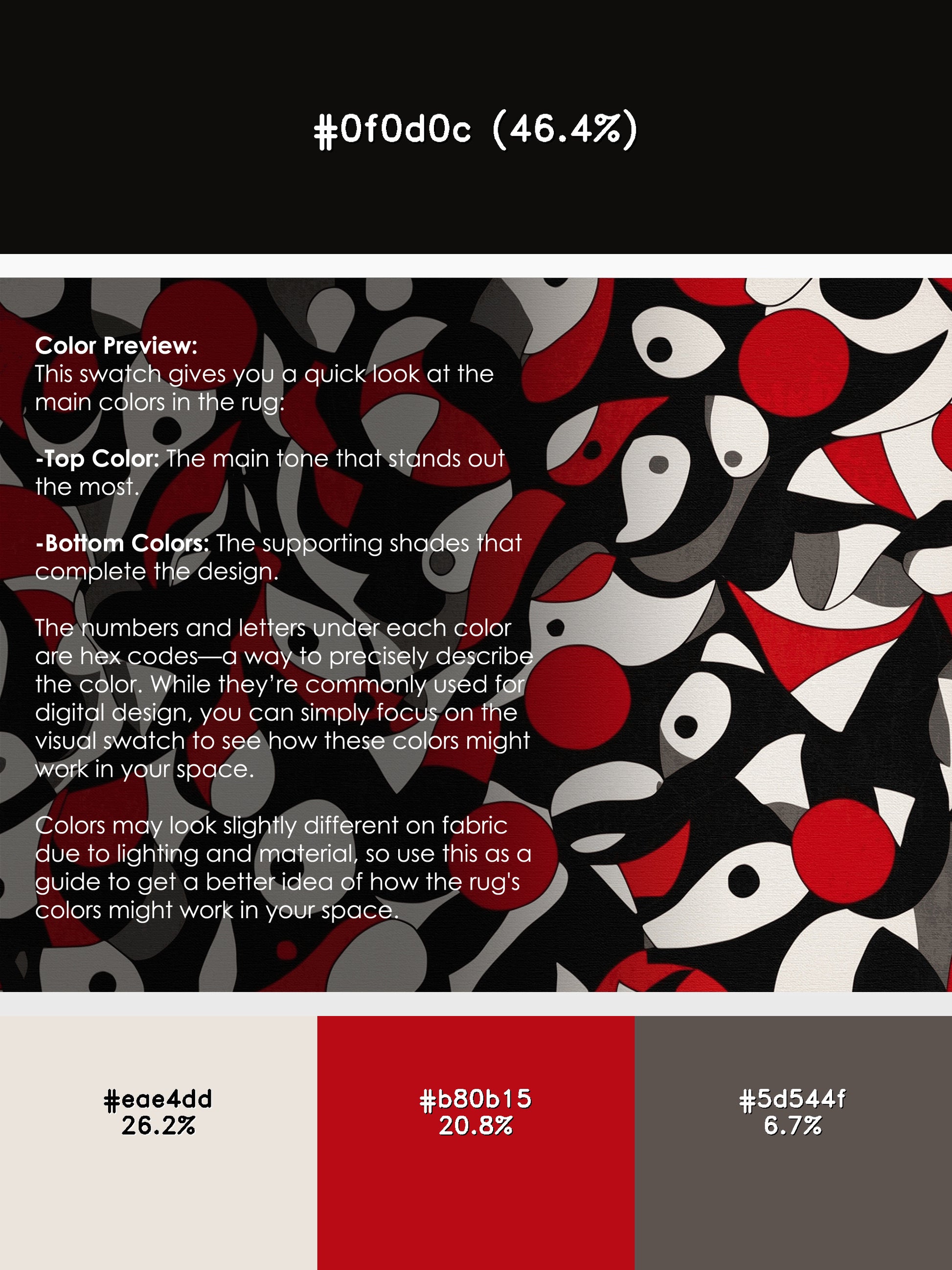Click the top black #0f0d0c color swatch

tap(476, 127)
